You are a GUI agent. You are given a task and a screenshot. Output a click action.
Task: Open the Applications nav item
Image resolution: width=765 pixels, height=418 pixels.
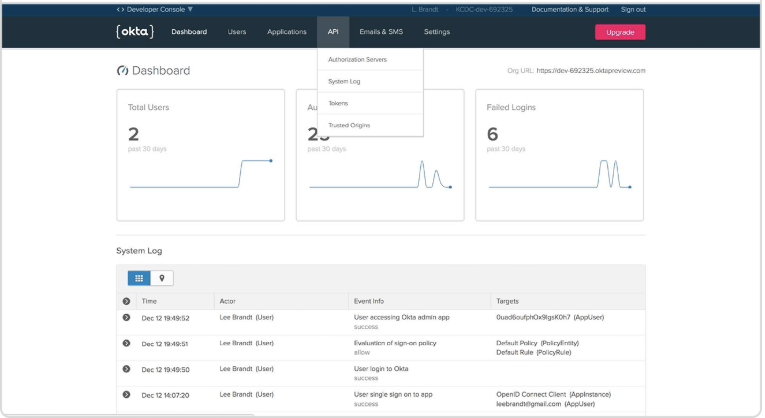(287, 32)
